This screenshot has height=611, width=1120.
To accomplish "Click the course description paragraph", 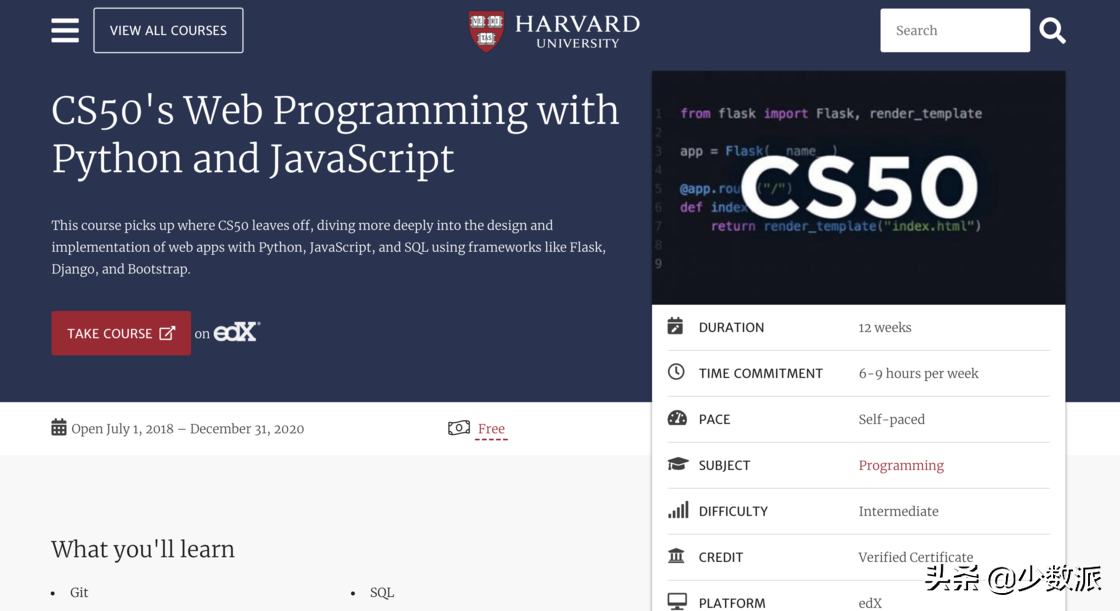I will point(329,247).
